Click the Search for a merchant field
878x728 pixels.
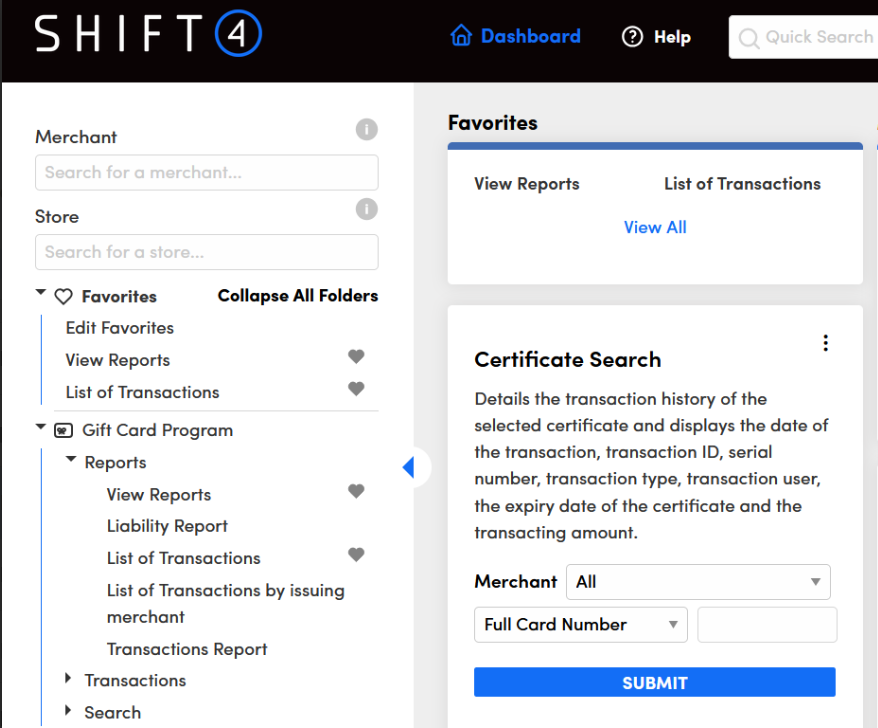pyautogui.click(x=206, y=173)
